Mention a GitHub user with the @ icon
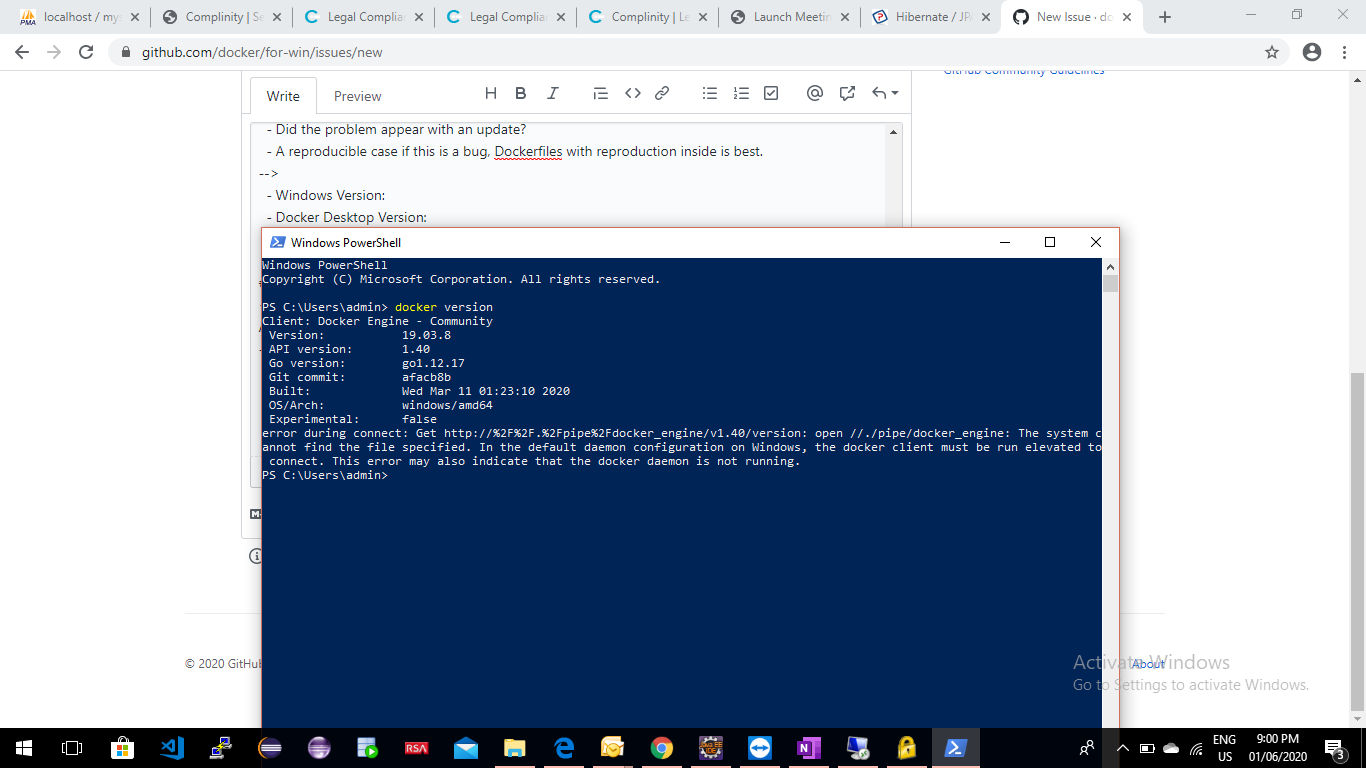 [815, 93]
